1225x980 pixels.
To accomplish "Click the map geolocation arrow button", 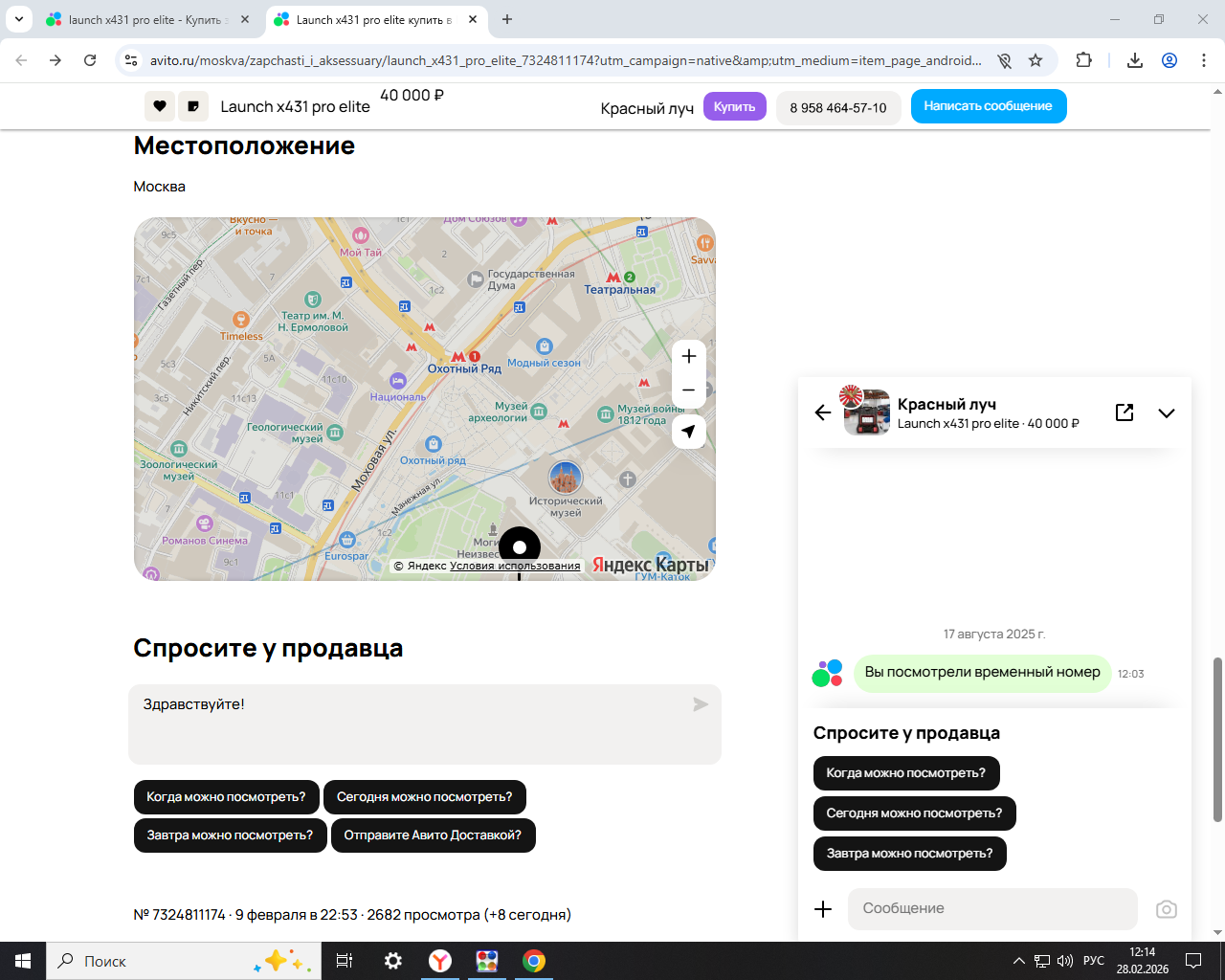I will 689,432.
